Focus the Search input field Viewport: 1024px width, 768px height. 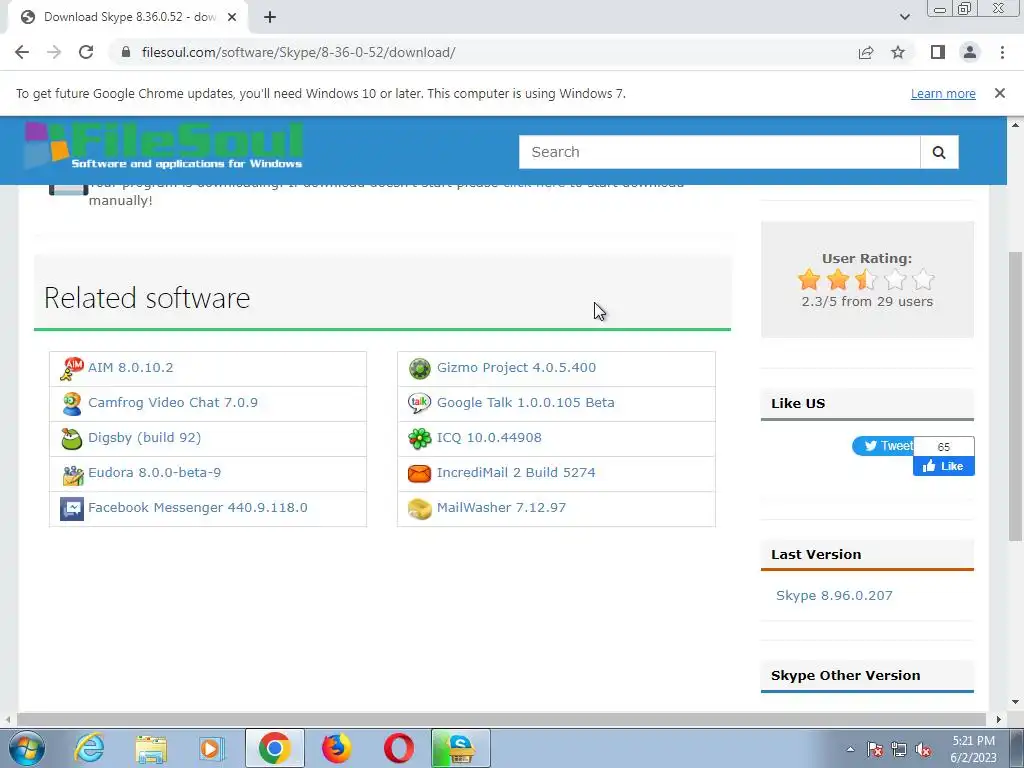(720, 152)
